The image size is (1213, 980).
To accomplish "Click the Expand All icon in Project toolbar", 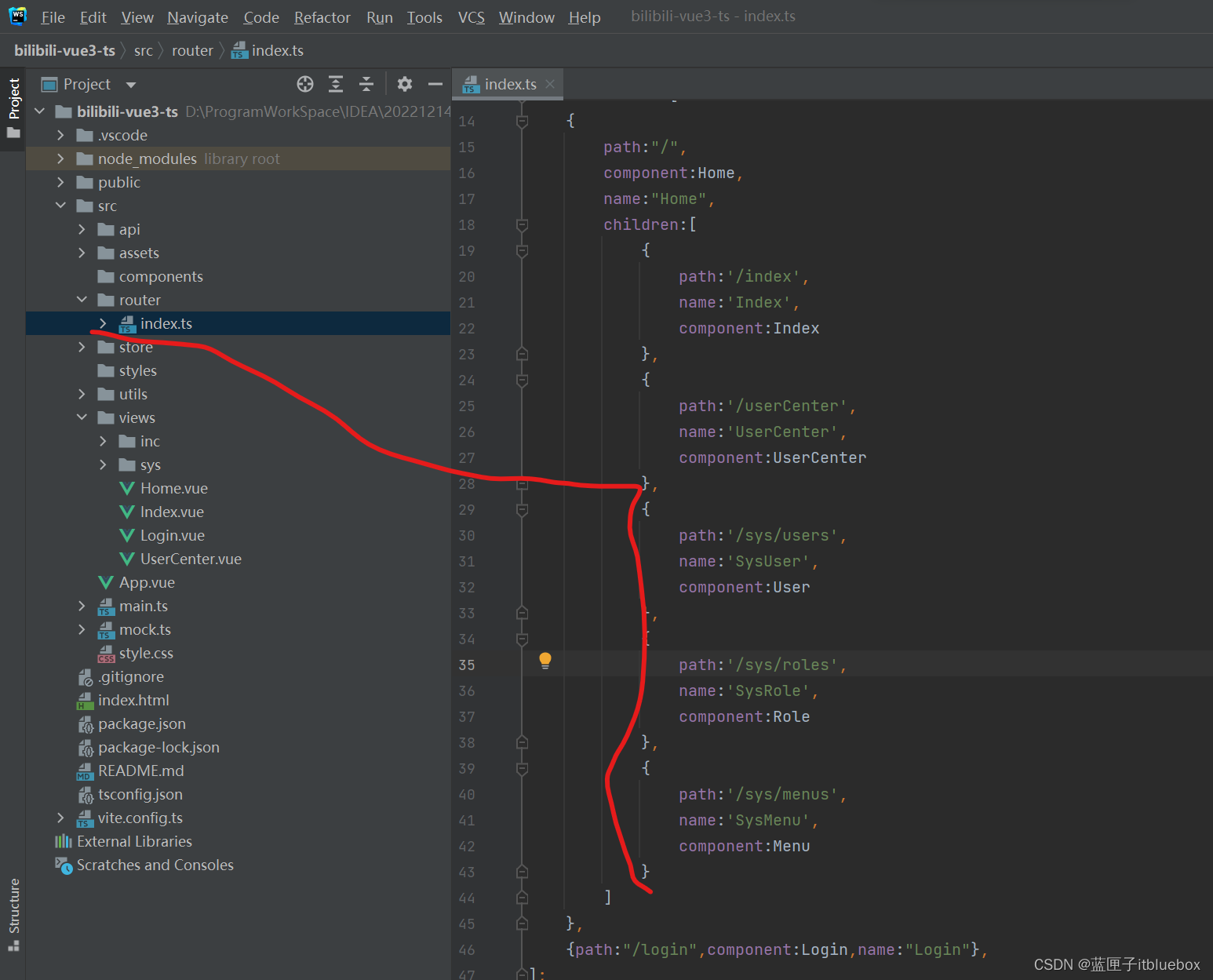I will [x=336, y=84].
